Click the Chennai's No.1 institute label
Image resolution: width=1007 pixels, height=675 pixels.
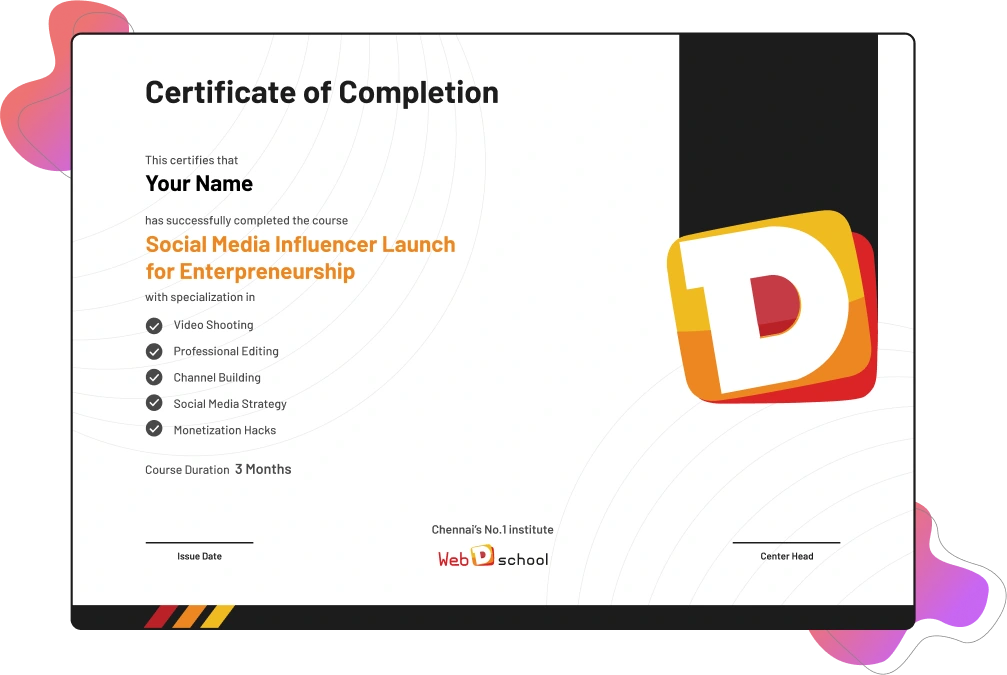[491, 529]
